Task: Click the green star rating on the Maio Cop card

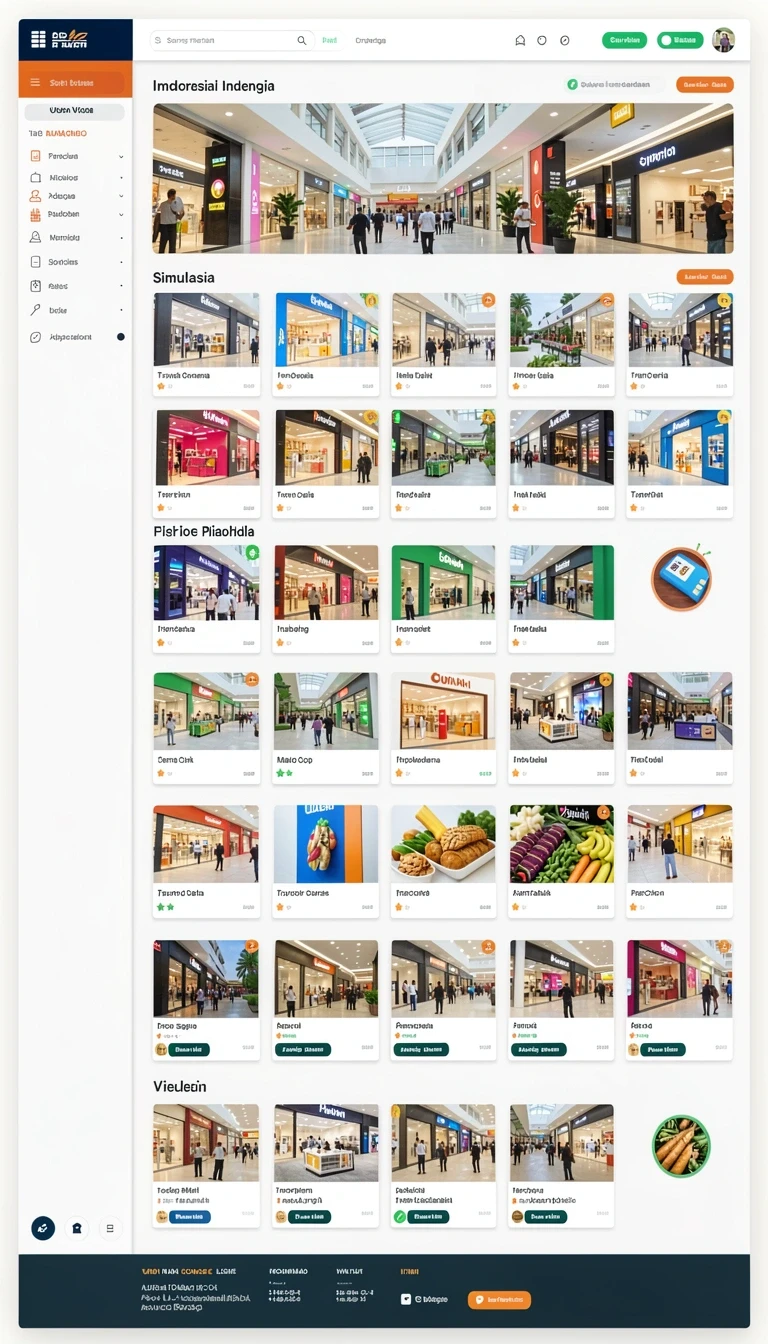Action: point(284,773)
